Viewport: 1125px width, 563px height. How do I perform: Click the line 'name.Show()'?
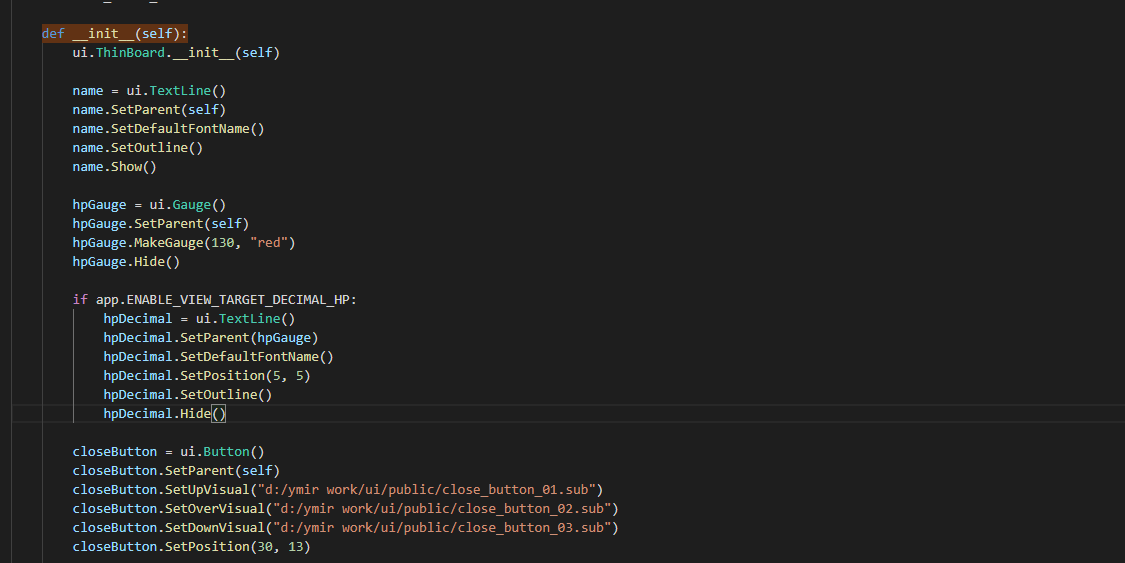click(114, 166)
